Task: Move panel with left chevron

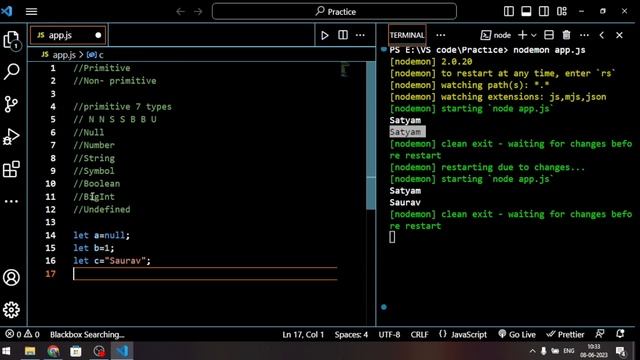Action: 602,35
